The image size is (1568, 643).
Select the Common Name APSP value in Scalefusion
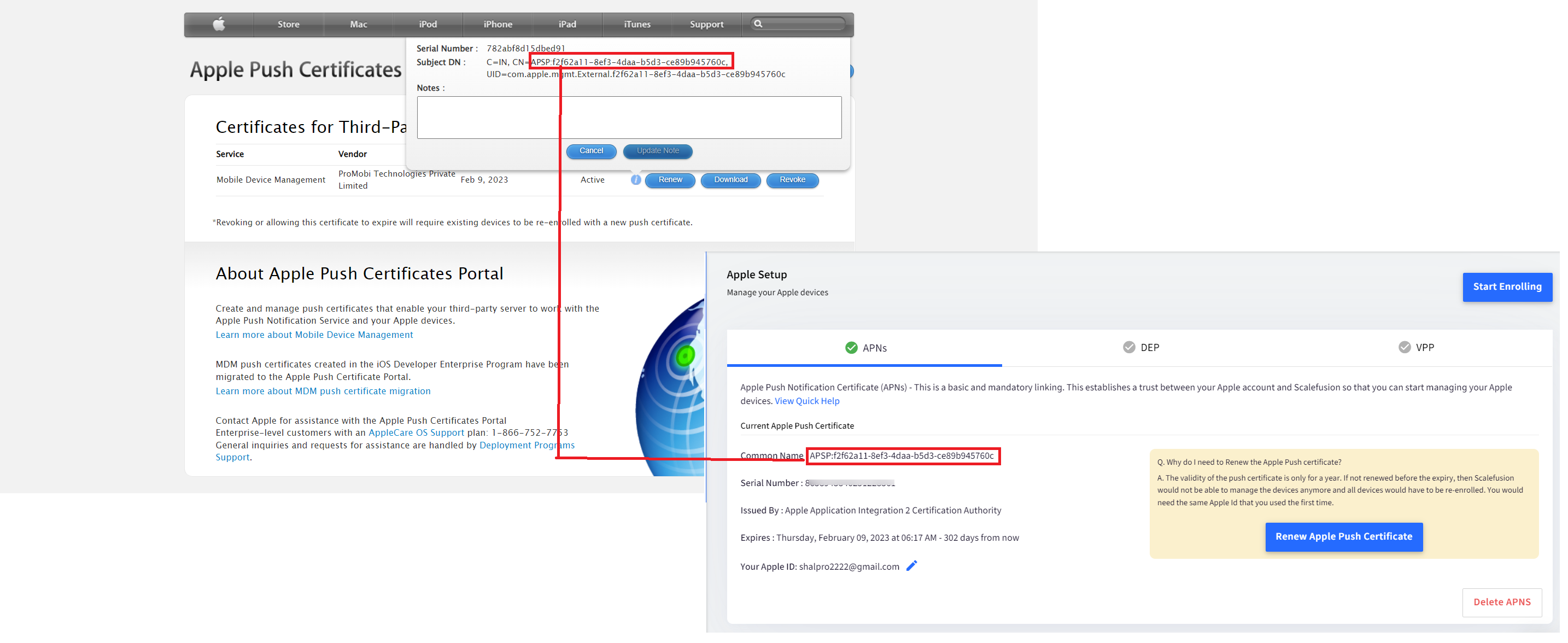tap(901, 455)
